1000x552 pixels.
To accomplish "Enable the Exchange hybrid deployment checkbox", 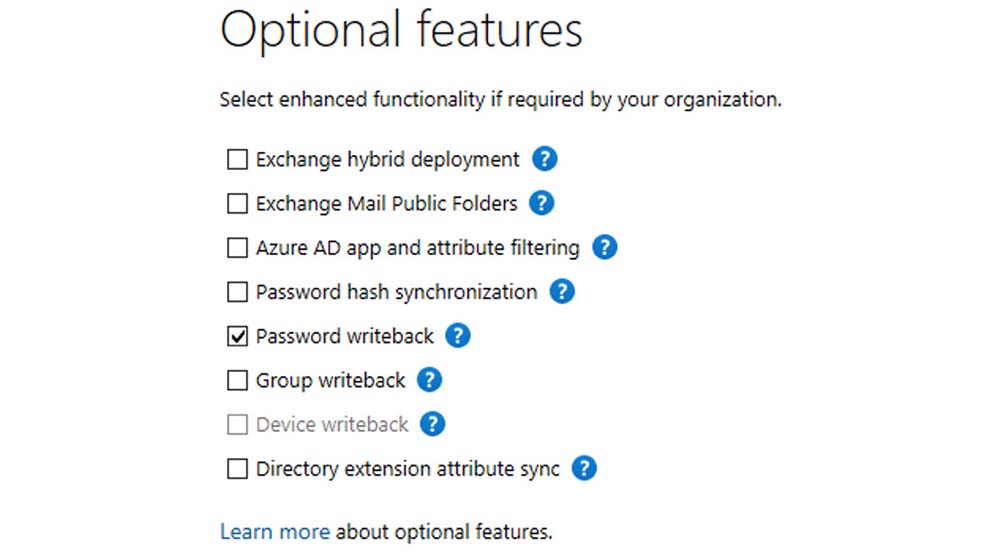I will pyautogui.click(x=237, y=159).
